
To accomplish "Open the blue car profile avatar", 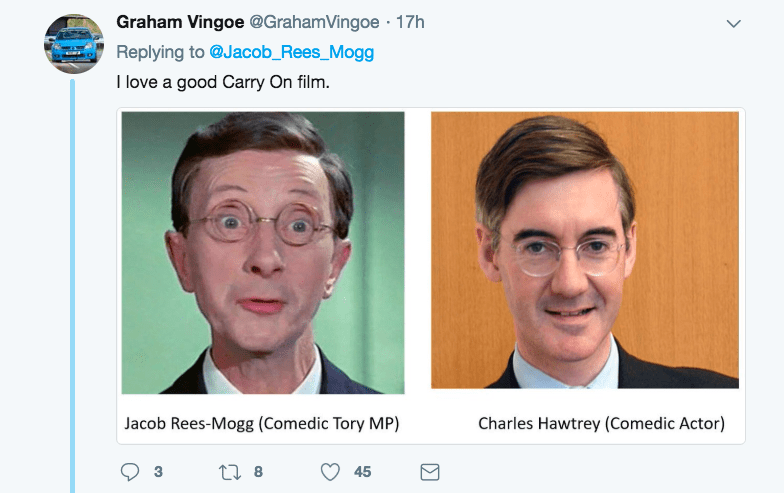I will pyautogui.click(x=74, y=44).
